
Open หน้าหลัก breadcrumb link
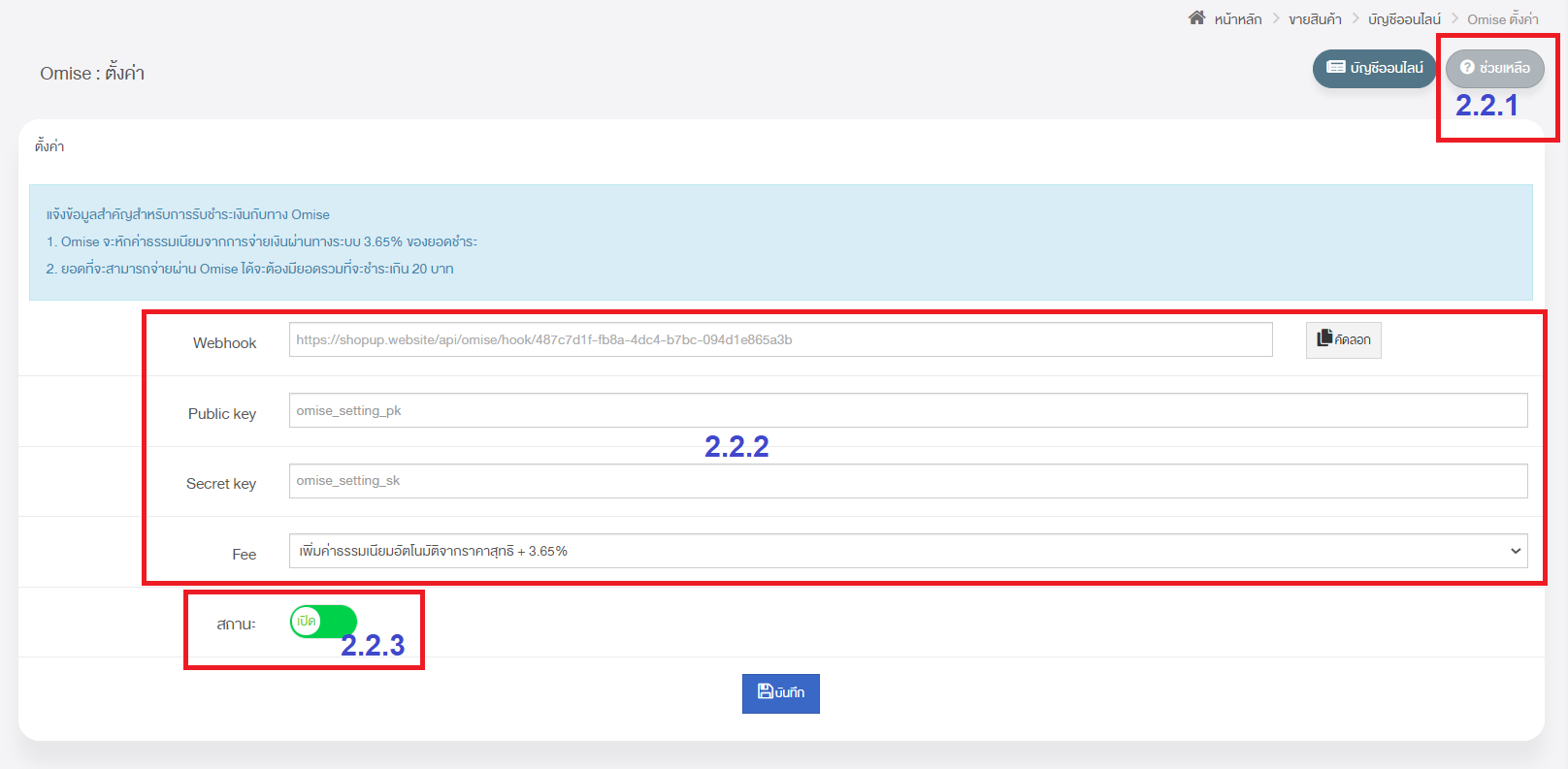1238,19
